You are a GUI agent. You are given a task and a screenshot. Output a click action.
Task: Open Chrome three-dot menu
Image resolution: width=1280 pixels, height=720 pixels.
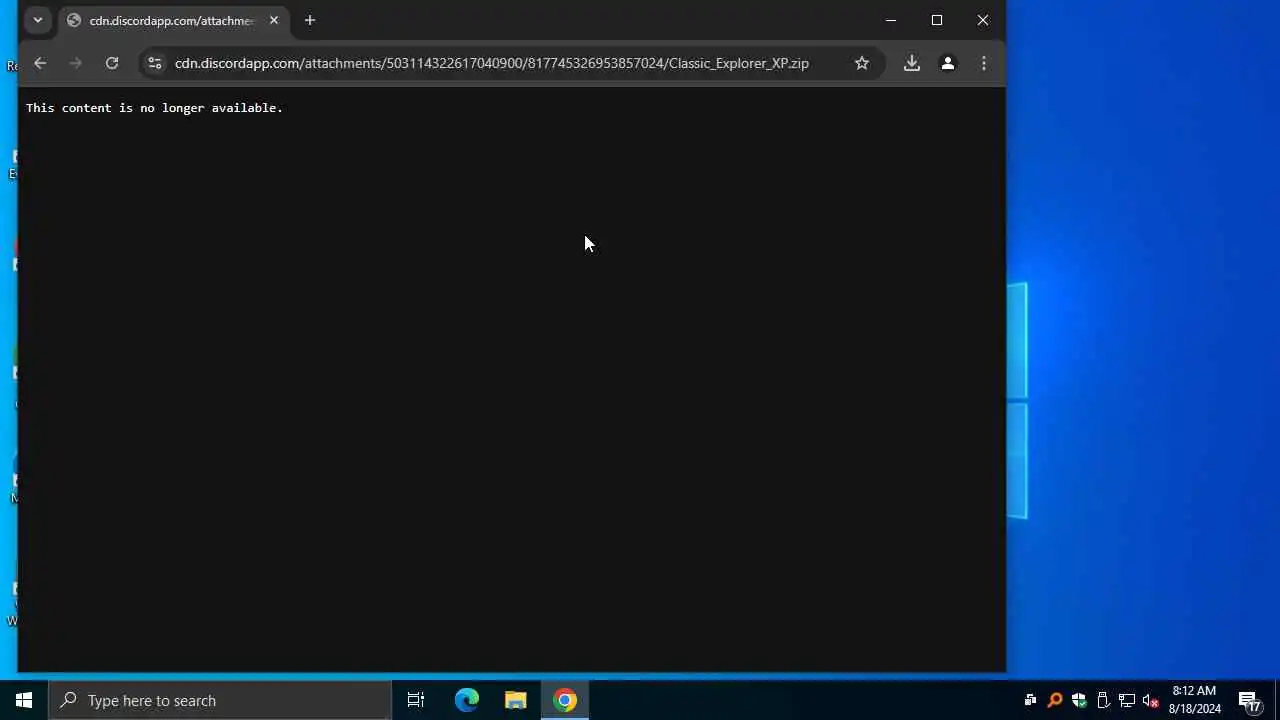(984, 63)
